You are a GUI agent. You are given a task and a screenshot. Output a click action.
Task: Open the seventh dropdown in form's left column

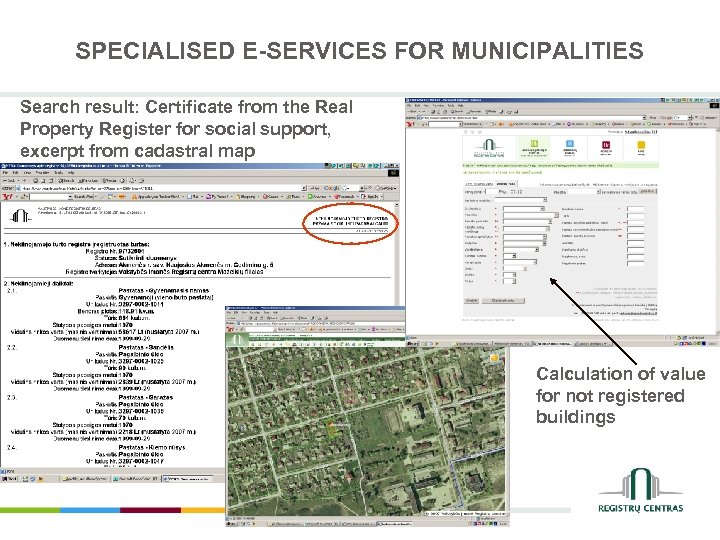tap(521, 249)
